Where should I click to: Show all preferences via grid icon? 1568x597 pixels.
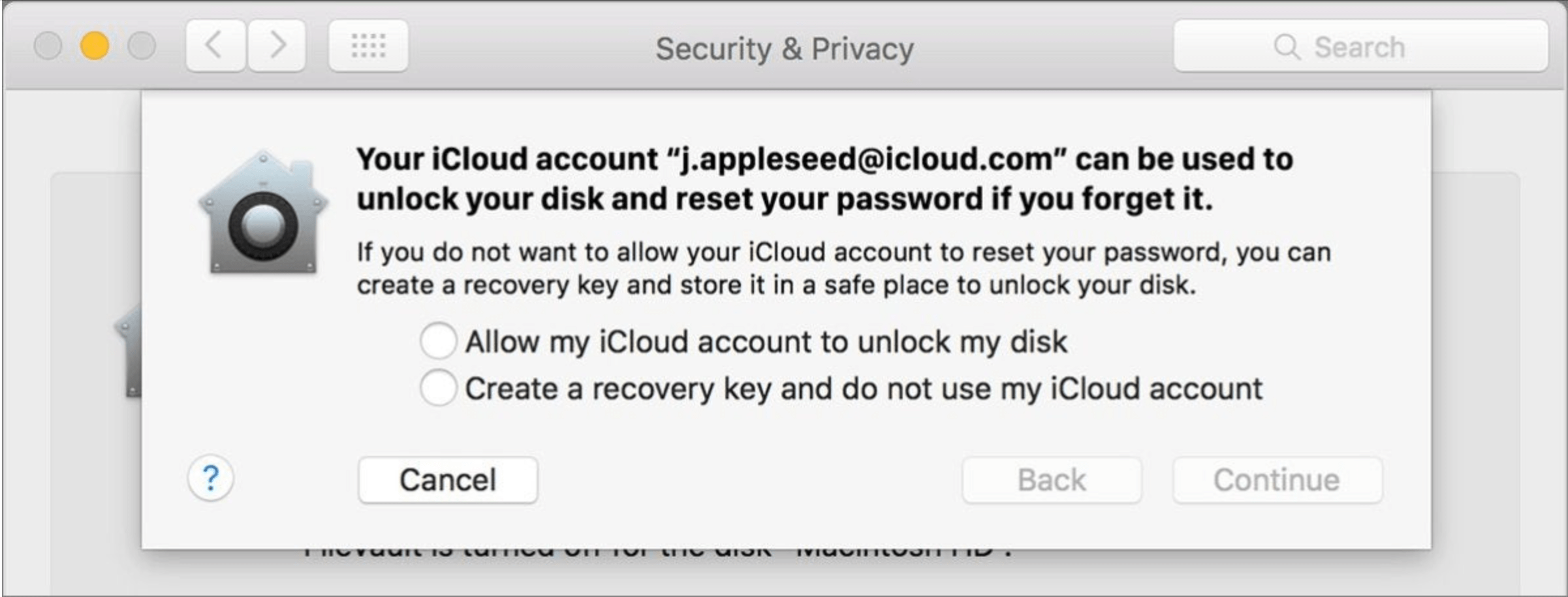click(368, 46)
